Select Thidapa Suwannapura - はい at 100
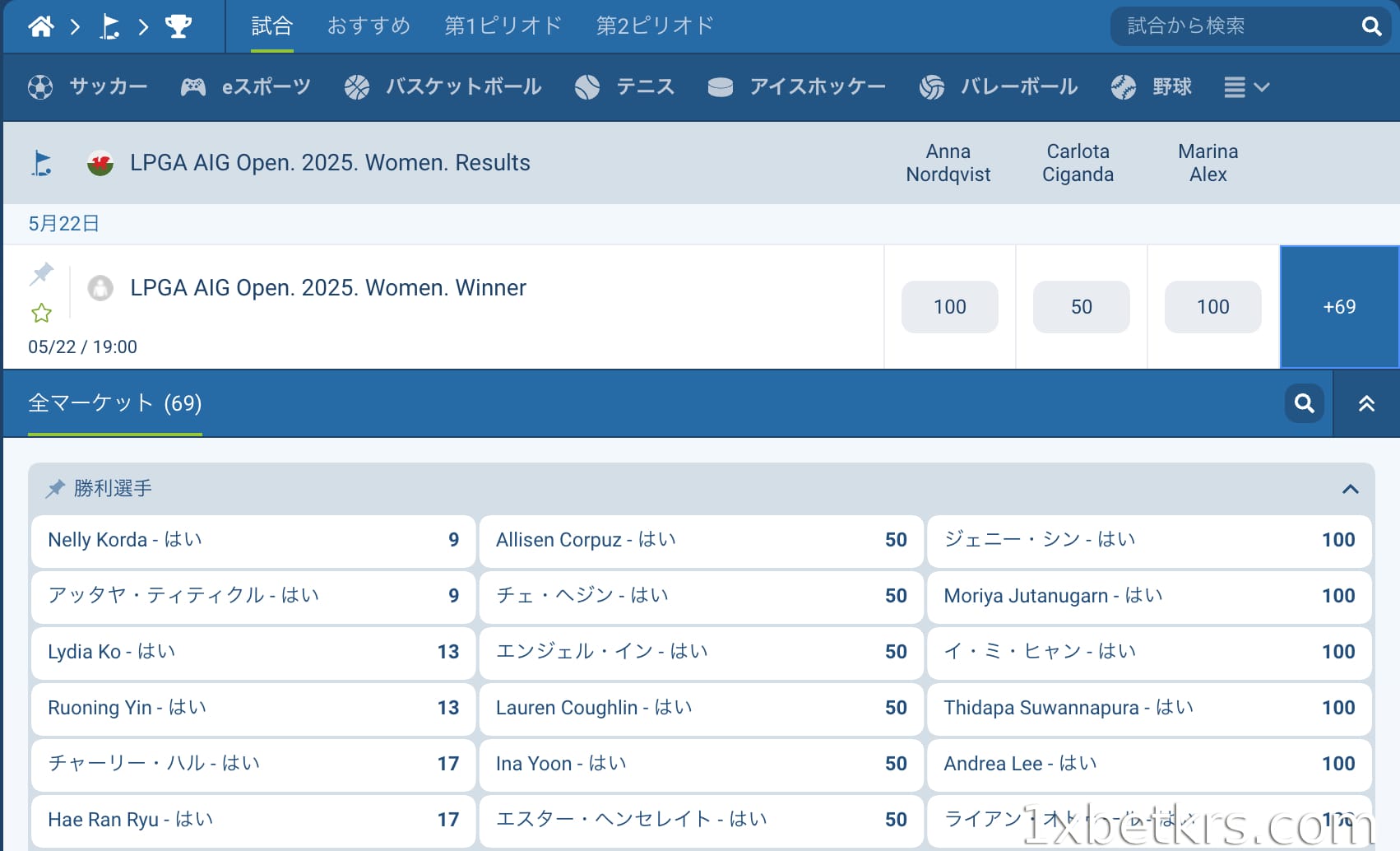1400x851 pixels. [x=1150, y=709]
